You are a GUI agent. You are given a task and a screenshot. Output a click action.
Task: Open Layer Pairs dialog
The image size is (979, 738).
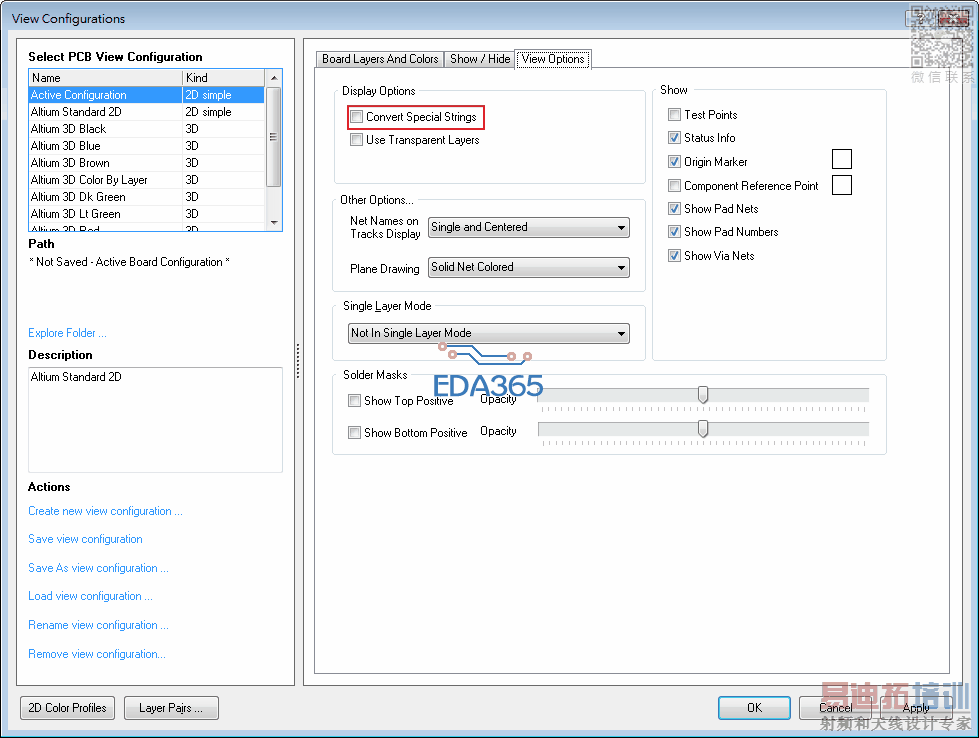[x=171, y=708]
